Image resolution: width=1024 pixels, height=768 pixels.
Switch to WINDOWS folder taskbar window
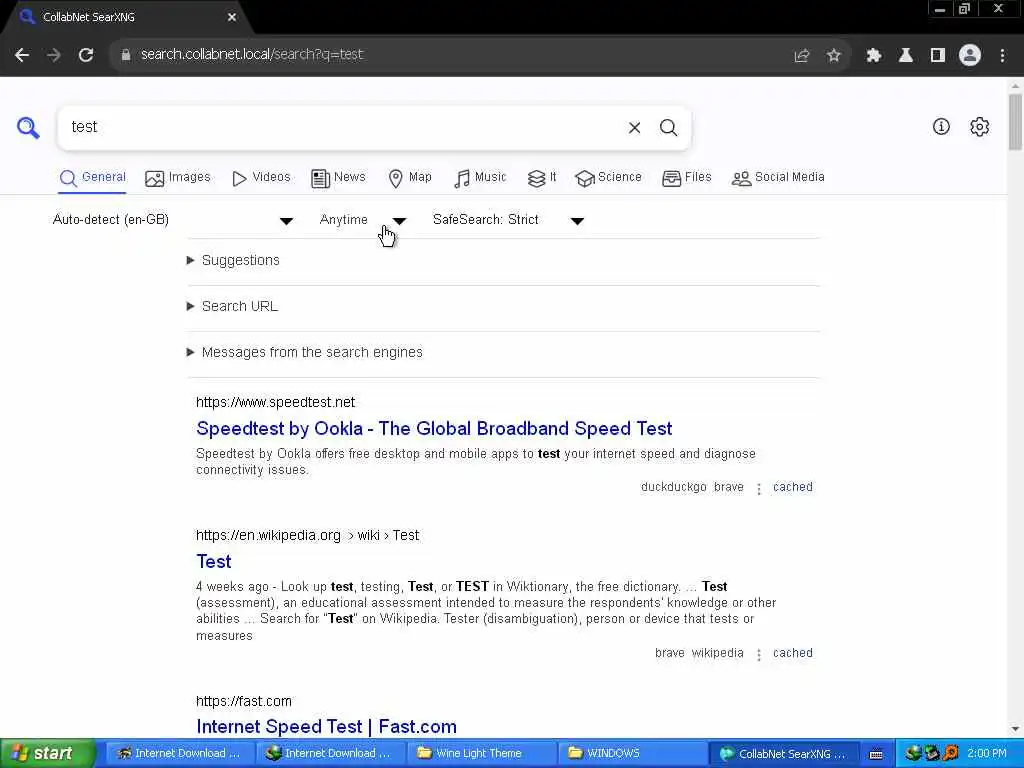pyautogui.click(x=632, y=754)
